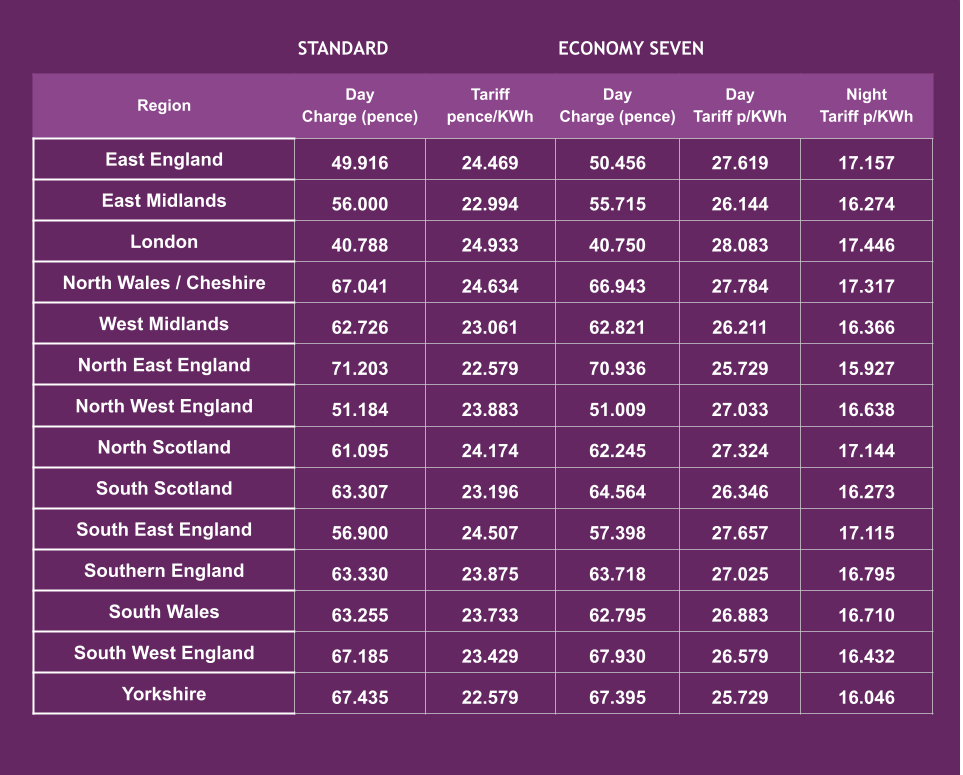Click South Wales standard tariff 23.733

[490, 615]
